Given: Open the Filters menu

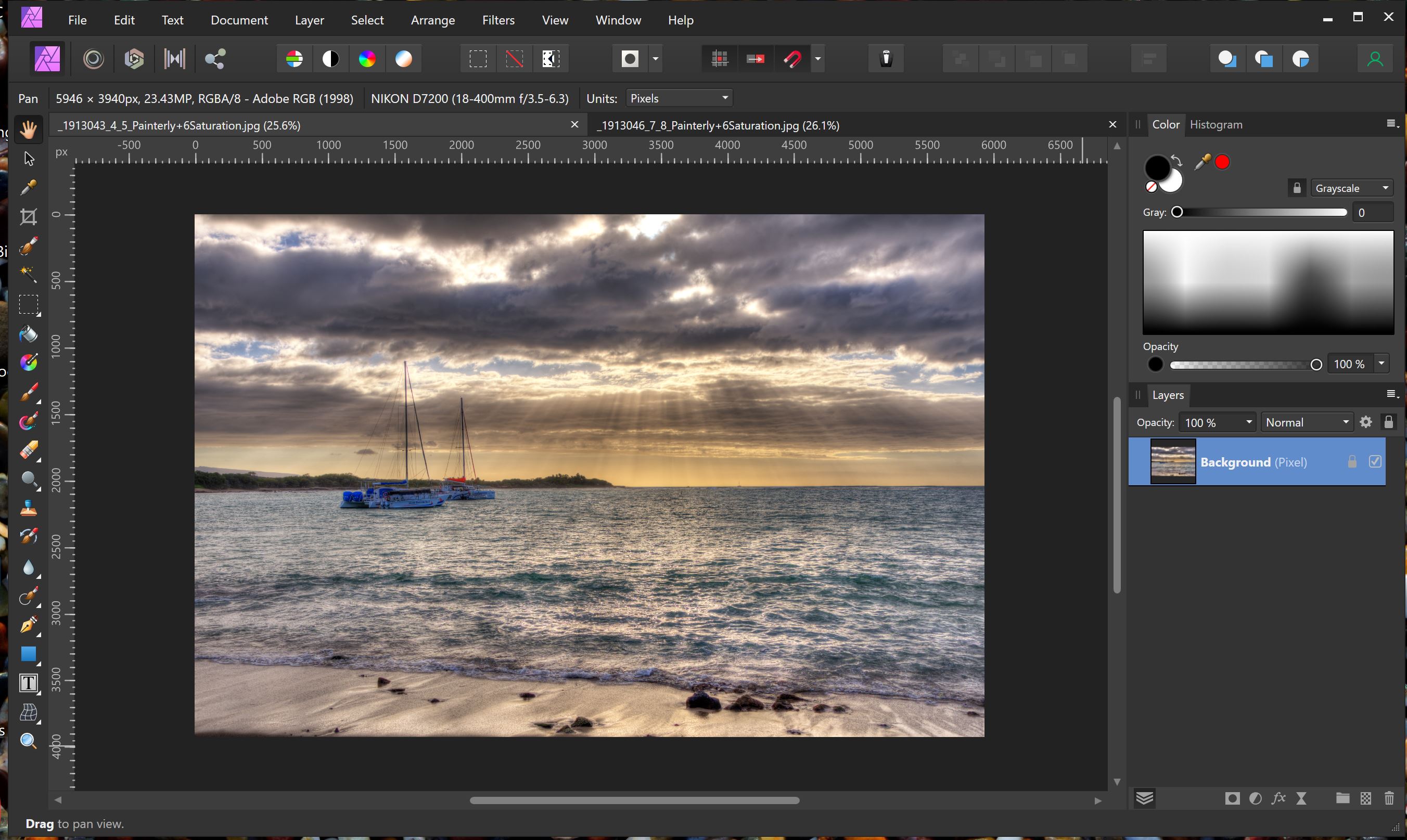Looking at the screenshot, I should (498, 20).
